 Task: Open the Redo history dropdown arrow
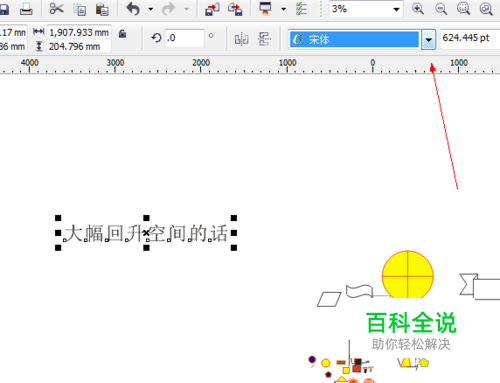coord(186,9)
